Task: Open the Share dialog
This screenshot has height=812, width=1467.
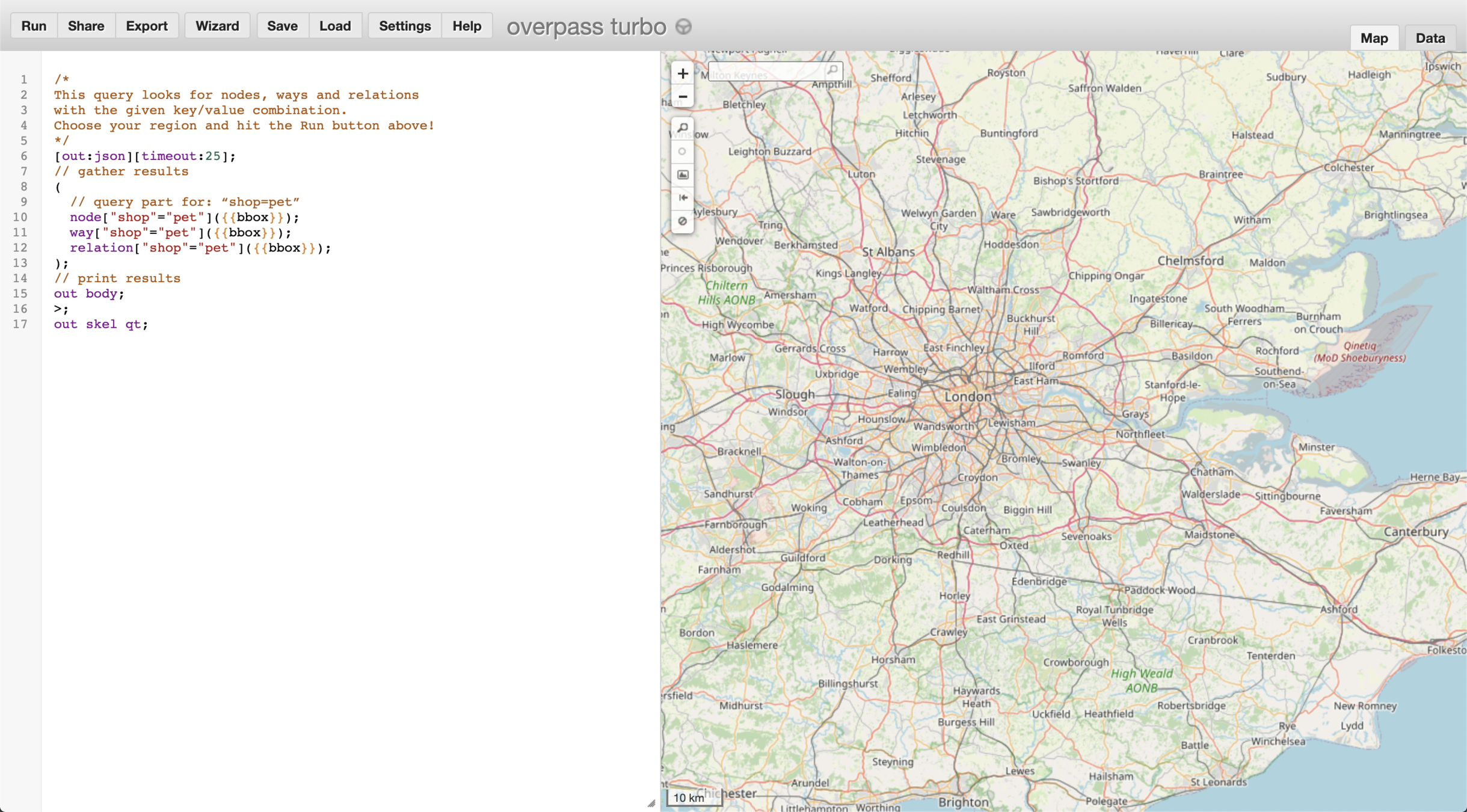Action: click(86, 26)
